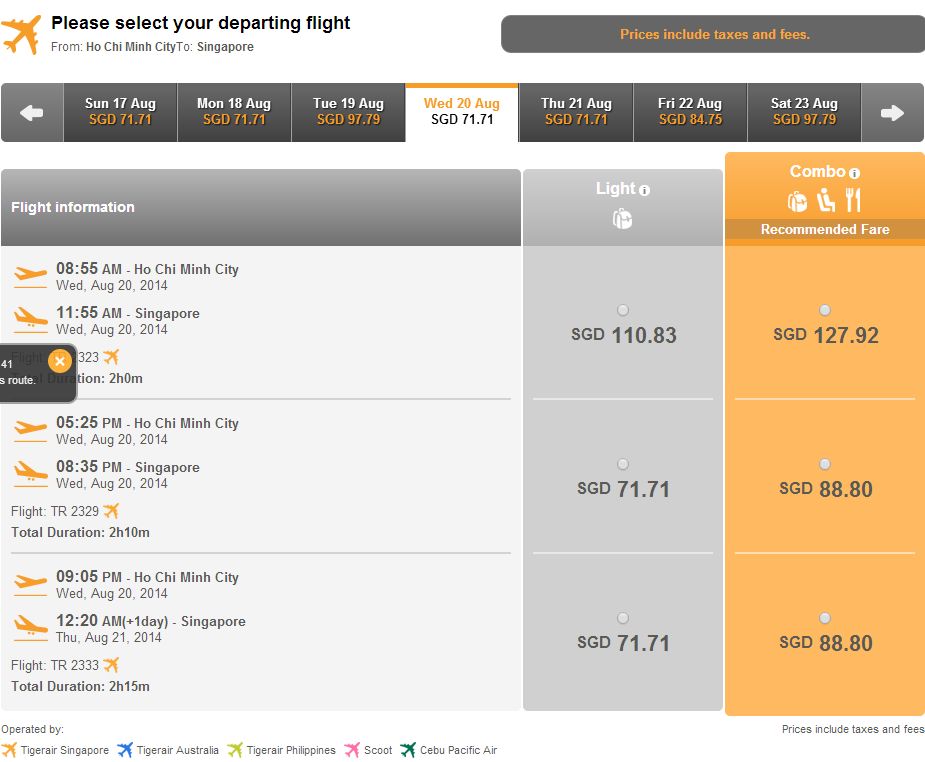Pick Combo fare for the 09:05 PM flight

tap(825, 618)
